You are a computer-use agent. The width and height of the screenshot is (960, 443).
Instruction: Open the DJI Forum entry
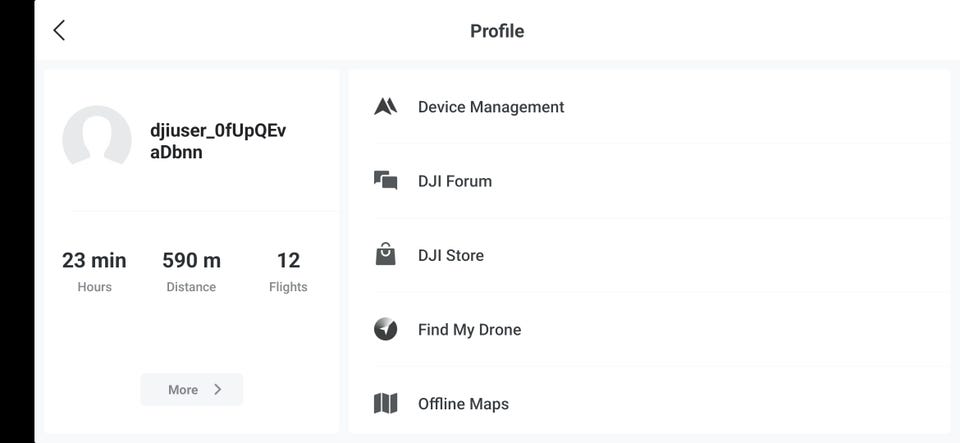tap(455, 181)
